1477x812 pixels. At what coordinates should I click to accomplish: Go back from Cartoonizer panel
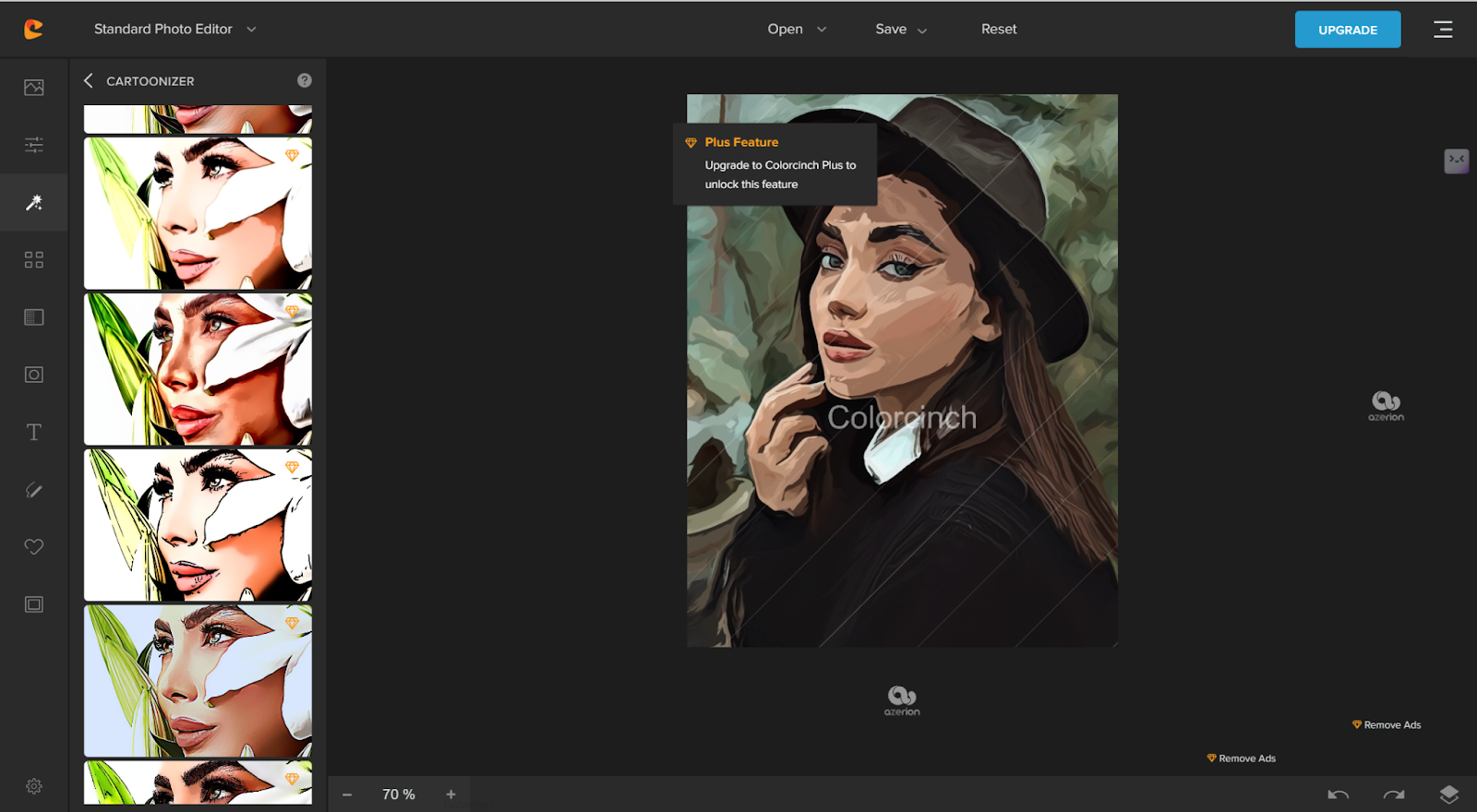click(89, 80)
